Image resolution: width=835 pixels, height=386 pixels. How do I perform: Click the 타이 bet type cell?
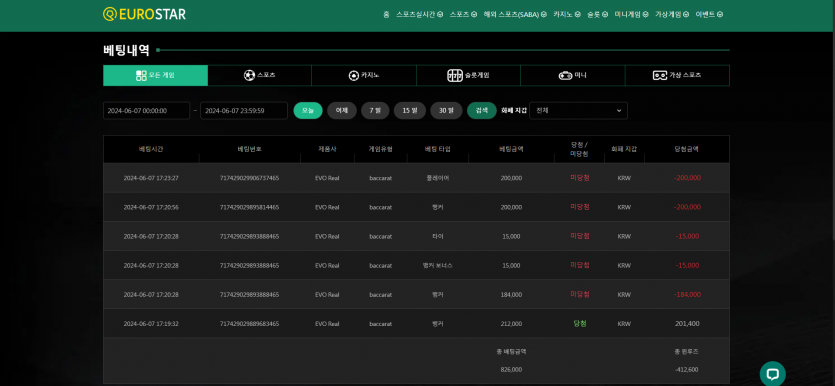[437, 236]
